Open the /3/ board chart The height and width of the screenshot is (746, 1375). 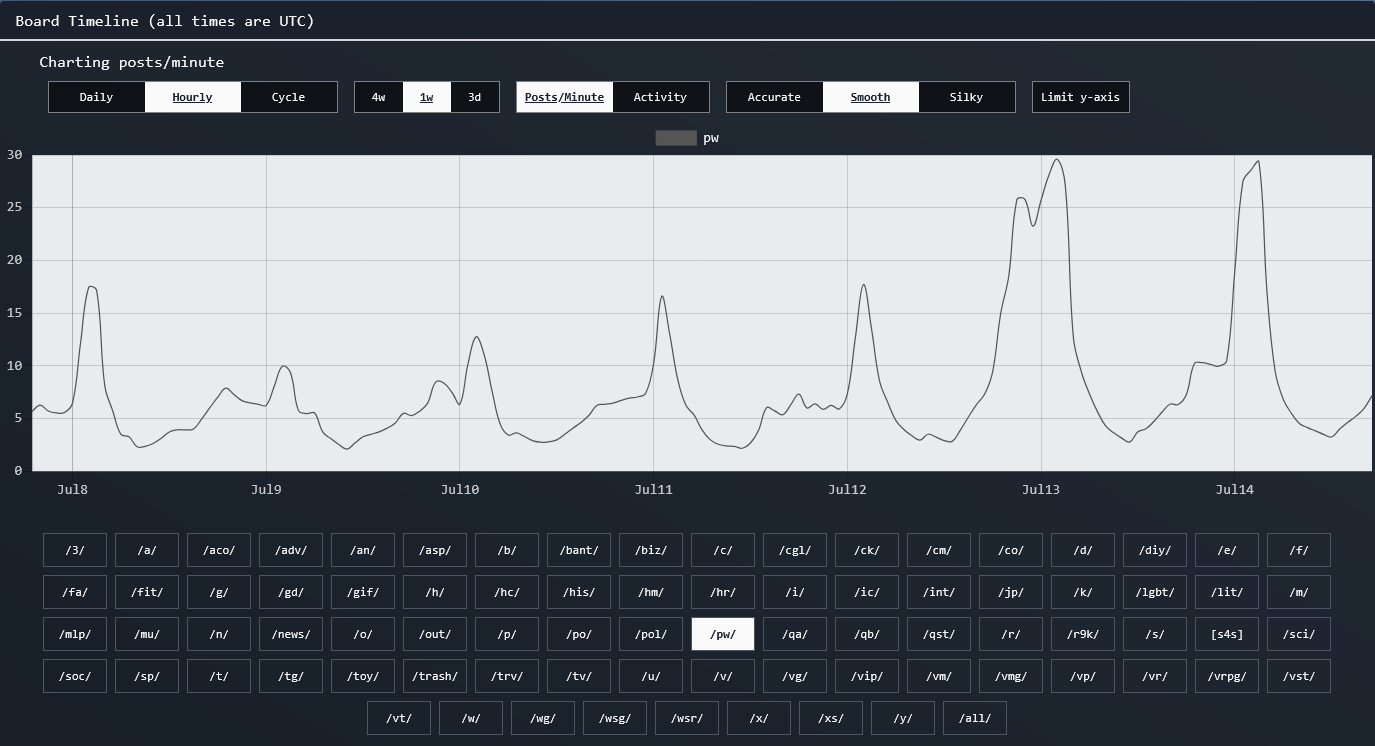(x=75, y=550)
